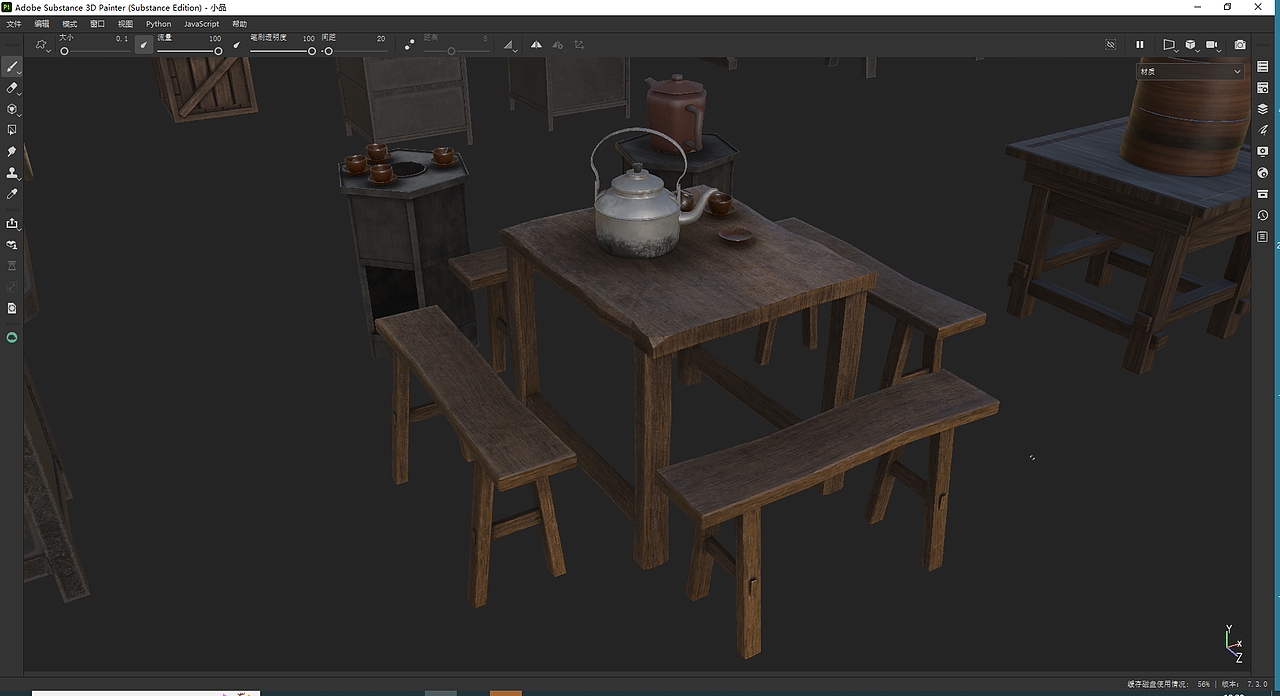Open the 窗口 menu
The image size is (1280, 696).
[x=97, y=23]
